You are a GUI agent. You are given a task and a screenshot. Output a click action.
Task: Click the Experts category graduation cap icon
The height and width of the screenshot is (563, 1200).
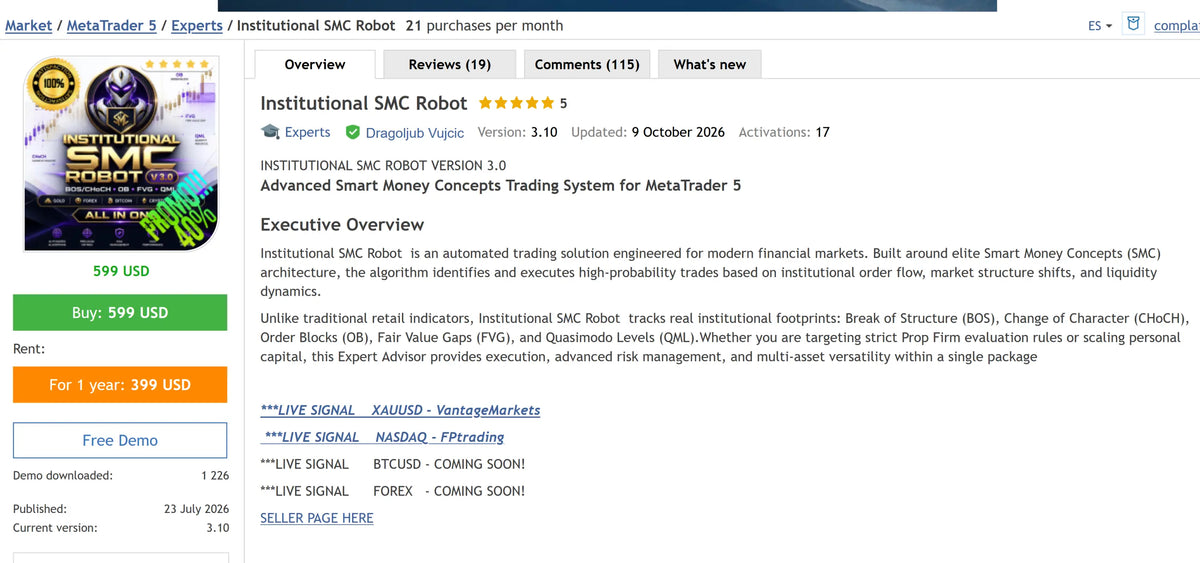click(x=270, y=132)
